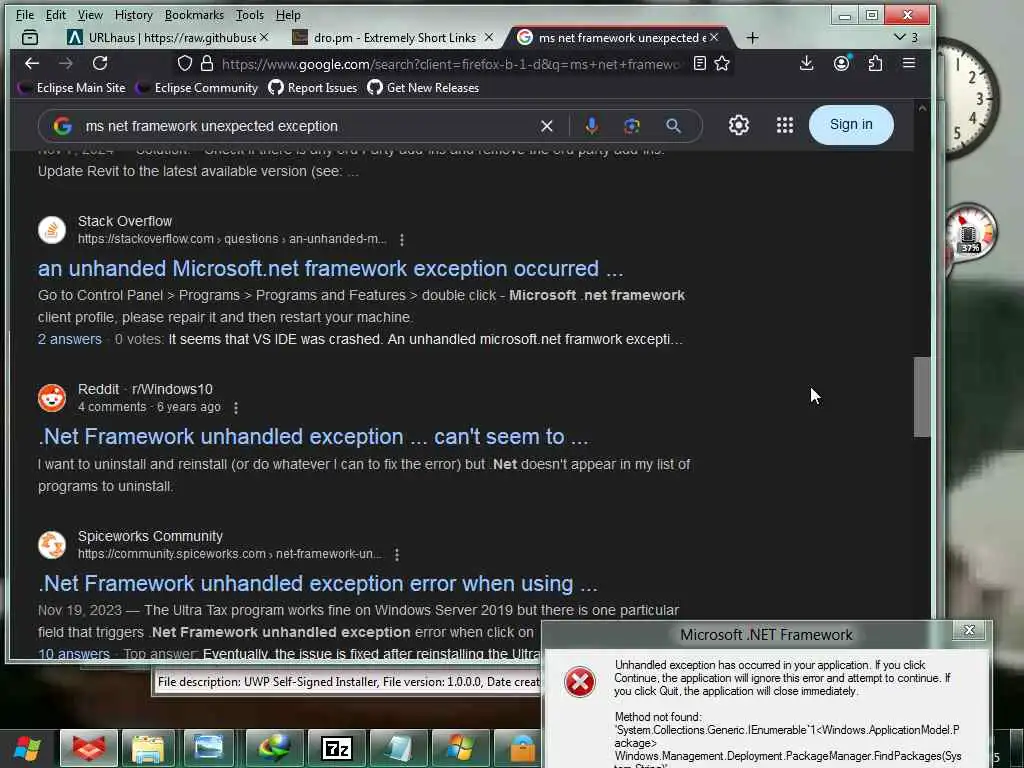Viewport: 1024px width, 768px height.
Task: Open a new tab with plus button
Action: pyautogui.click(x=752, y=38)
